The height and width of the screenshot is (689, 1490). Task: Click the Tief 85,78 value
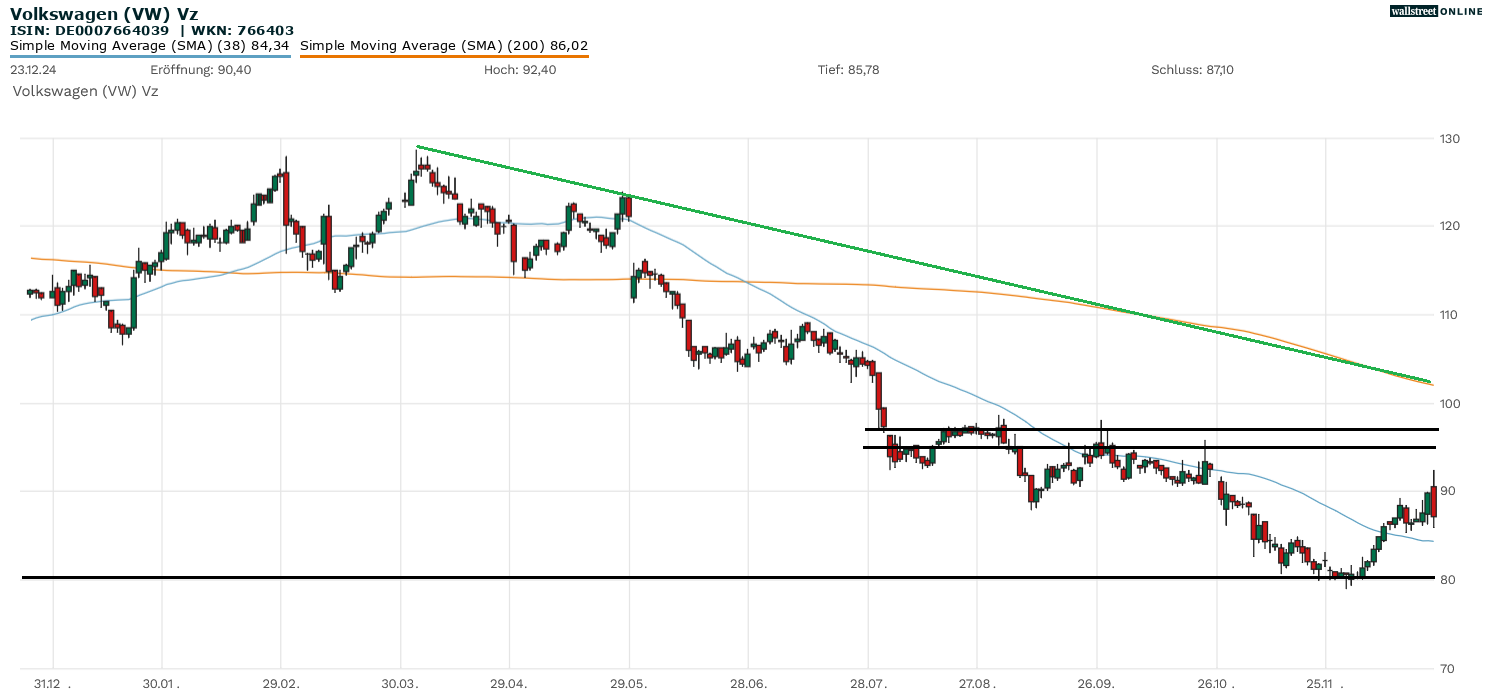[848, 70]
